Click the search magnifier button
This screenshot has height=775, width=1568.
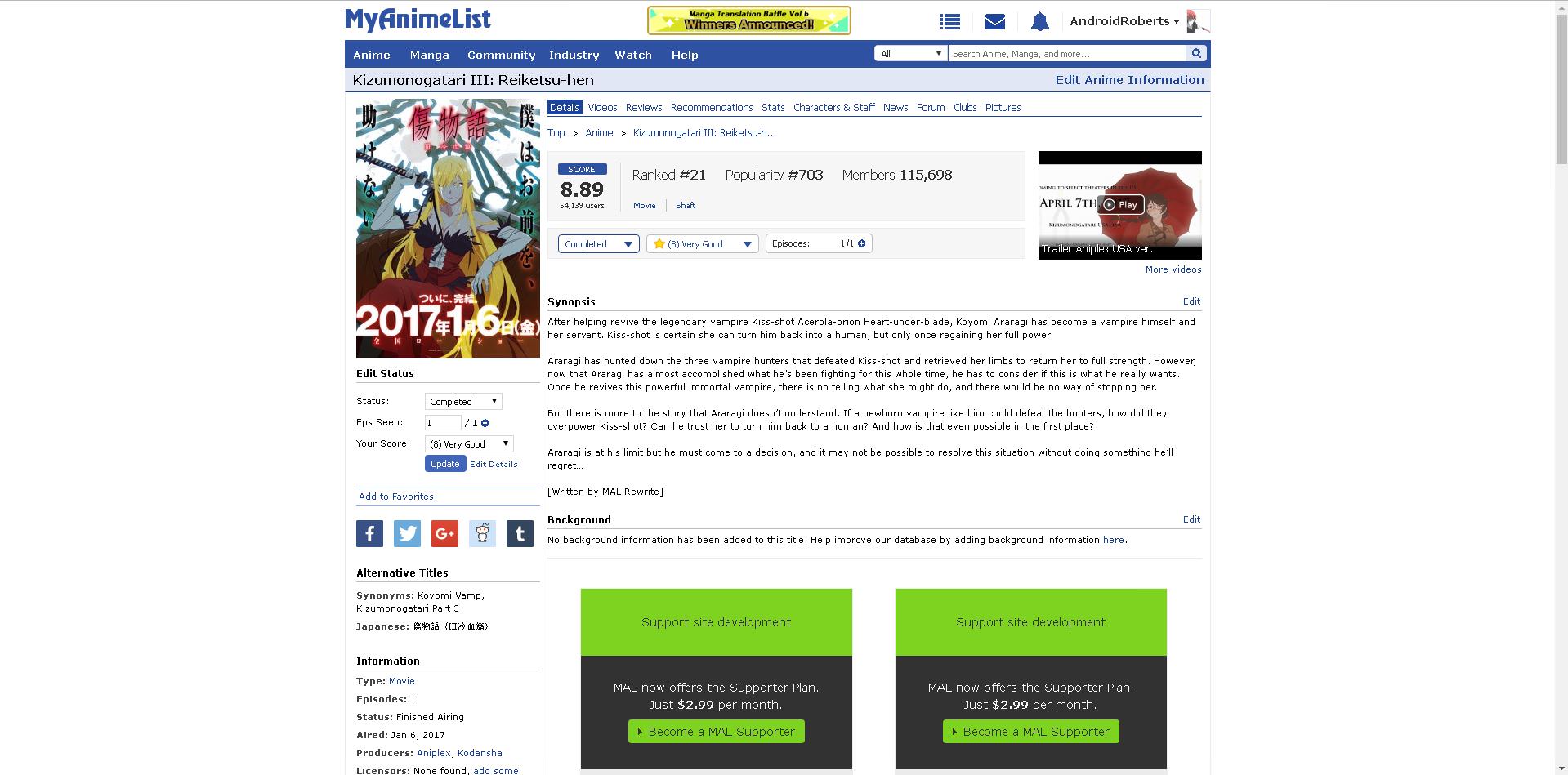[x=1196, y=54]
